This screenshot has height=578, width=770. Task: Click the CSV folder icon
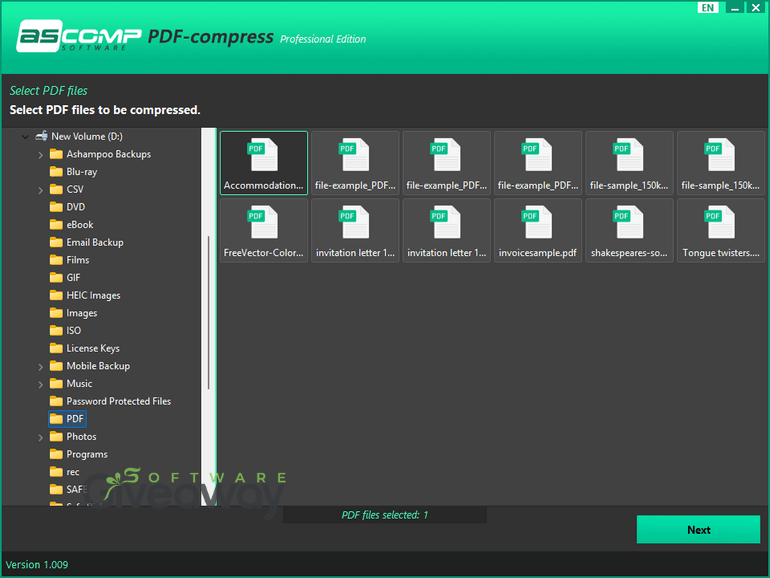click(x=56, y=190)
